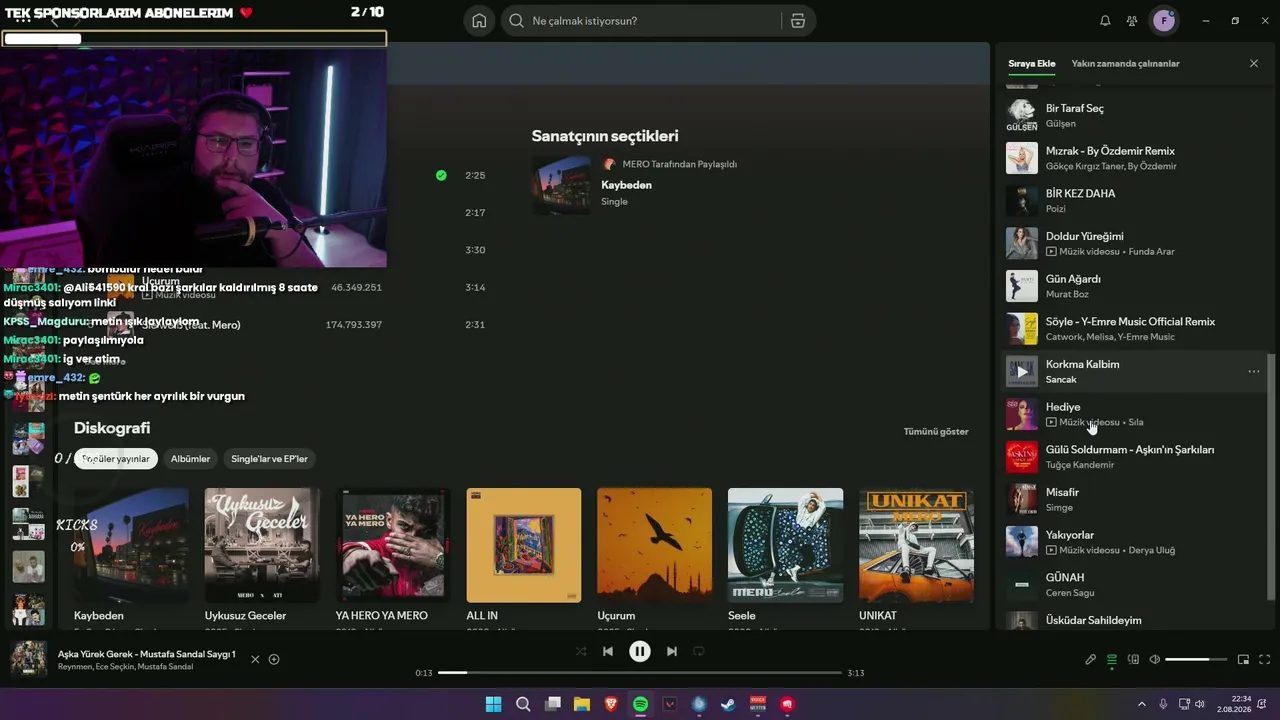
Task: Click Tümünü göster in Diskografi
Action: click(x=936, y=431)
